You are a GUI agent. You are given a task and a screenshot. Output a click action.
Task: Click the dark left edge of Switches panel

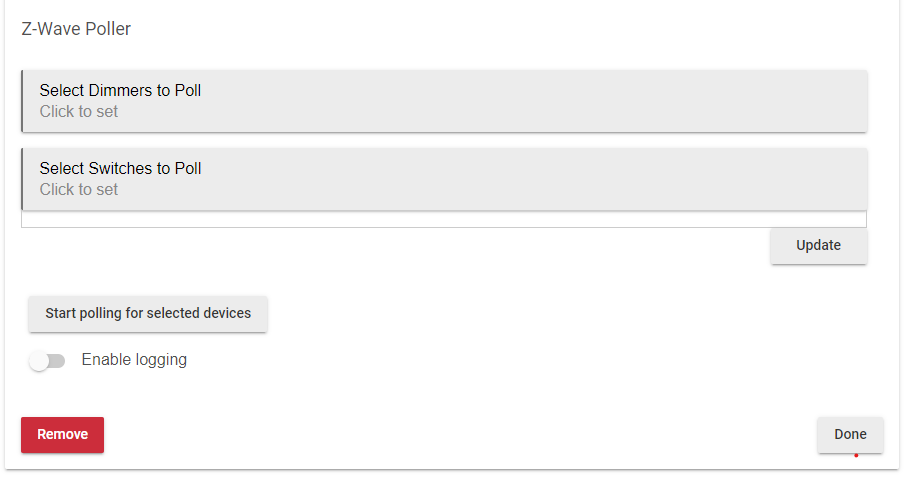pyautogui.click(x=22, y=179)
